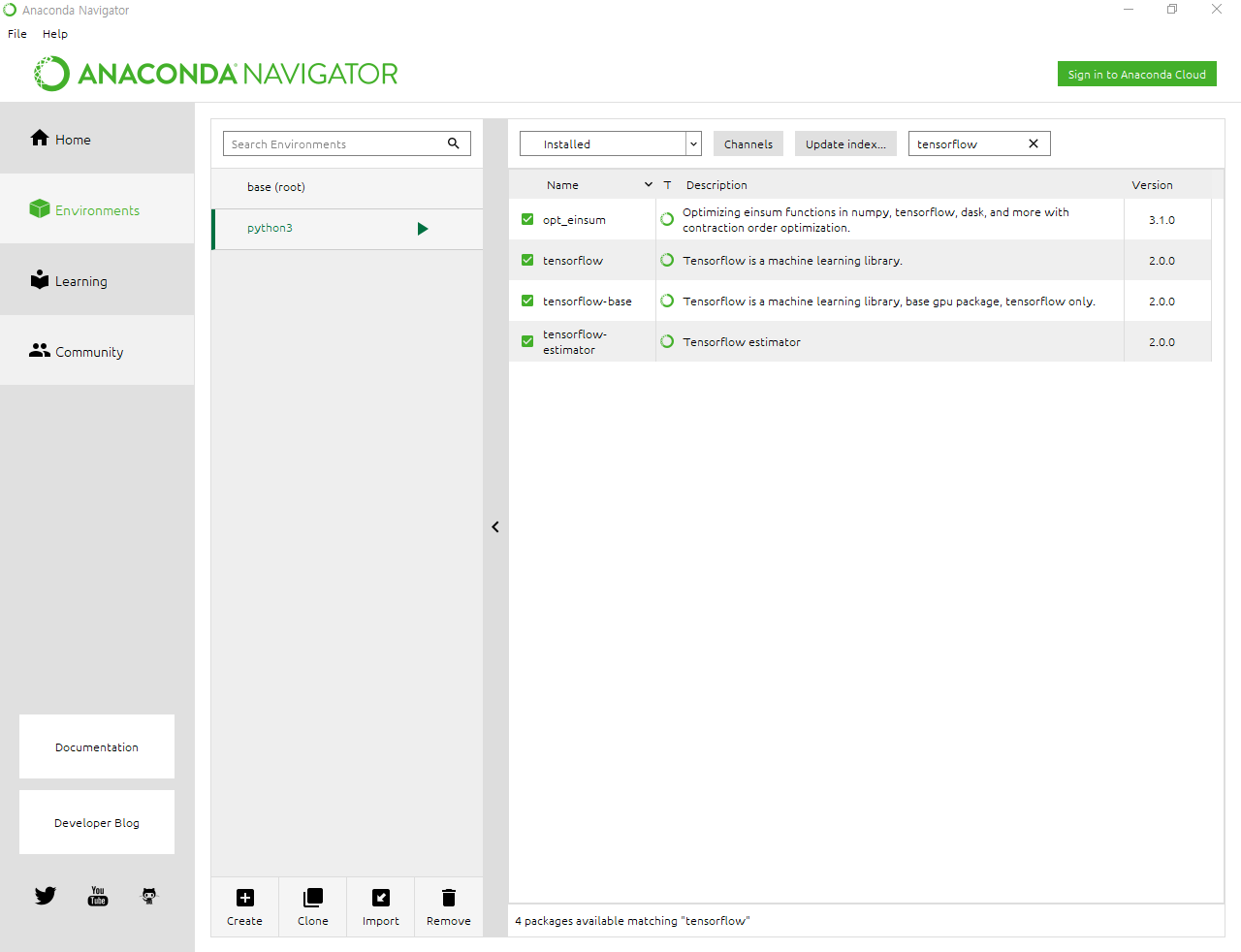Click the tensorflow-estimator package name

pyautogui.click(x=575, y=342)
